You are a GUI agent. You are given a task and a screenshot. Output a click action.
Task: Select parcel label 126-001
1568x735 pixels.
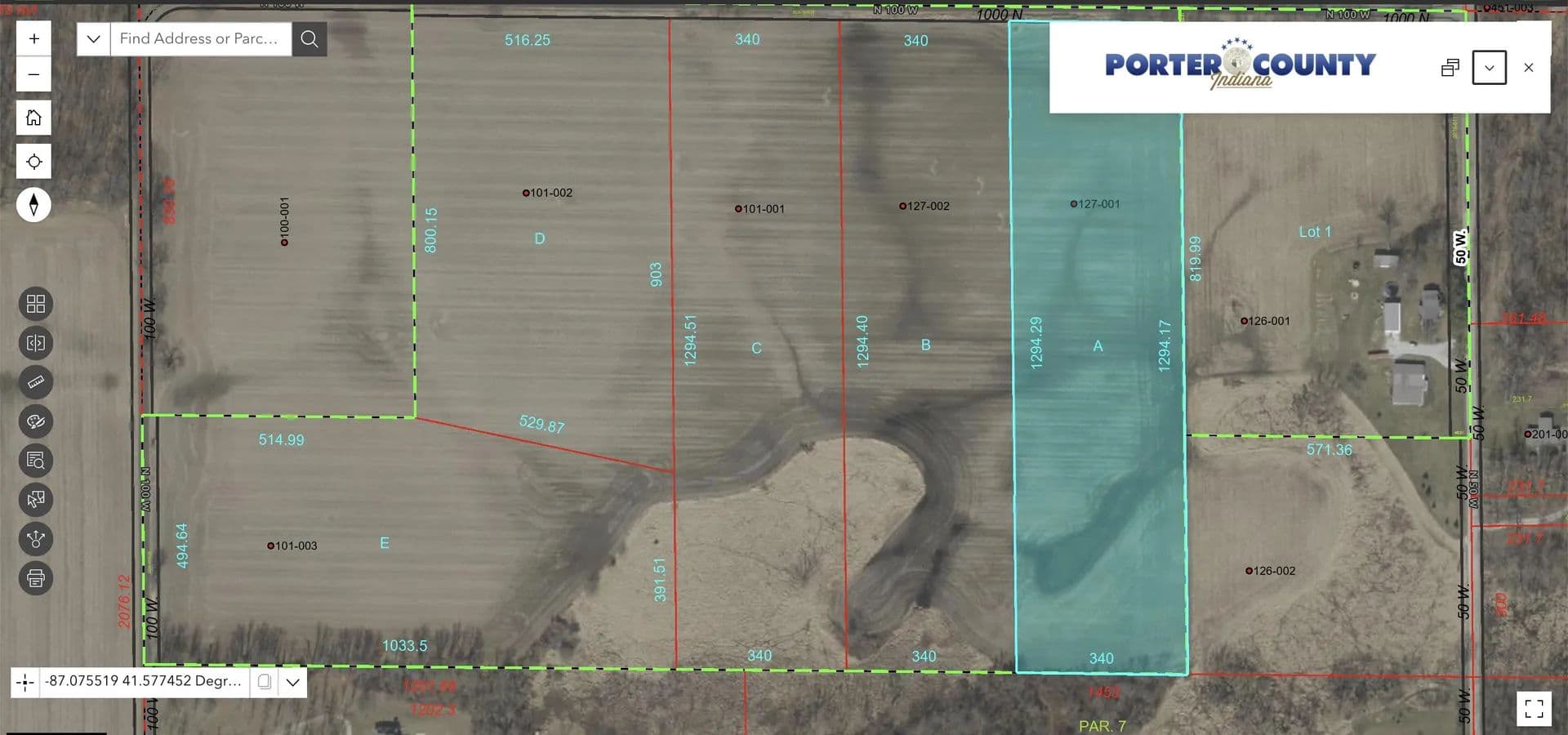tap(1266, 321)
